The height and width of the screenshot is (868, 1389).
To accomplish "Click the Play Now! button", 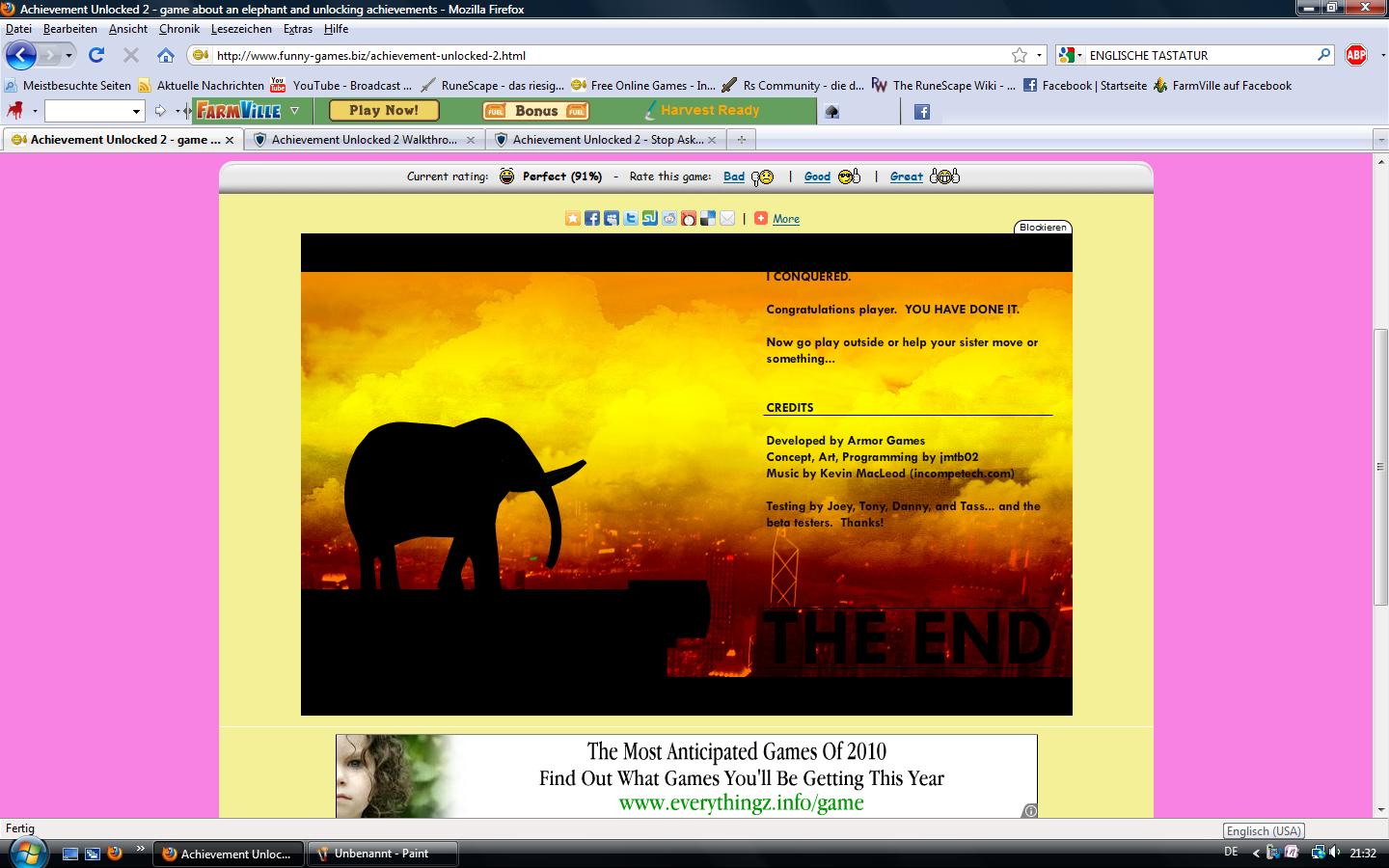I will [x=384, y=111].
